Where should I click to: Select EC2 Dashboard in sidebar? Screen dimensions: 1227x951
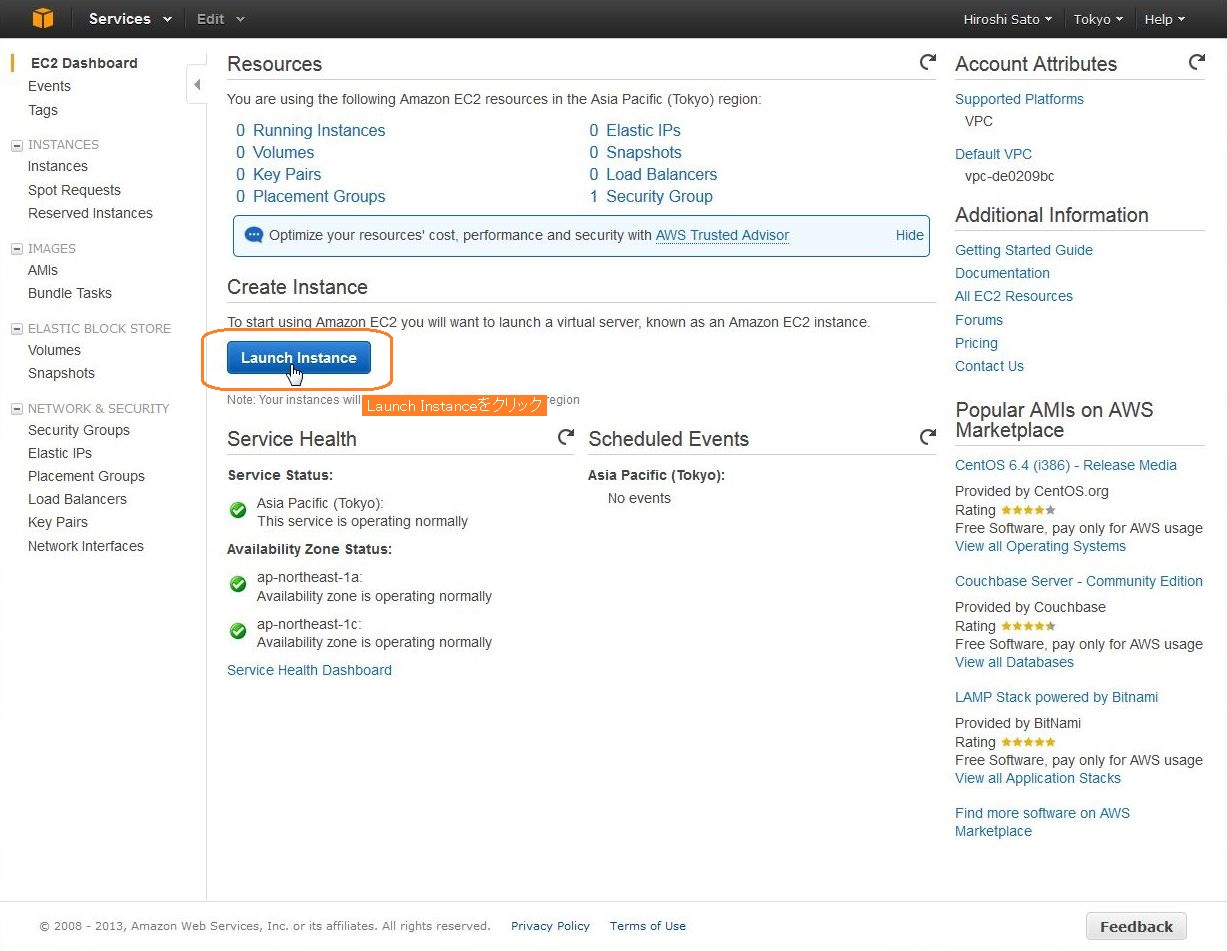[x=84, y=63]
